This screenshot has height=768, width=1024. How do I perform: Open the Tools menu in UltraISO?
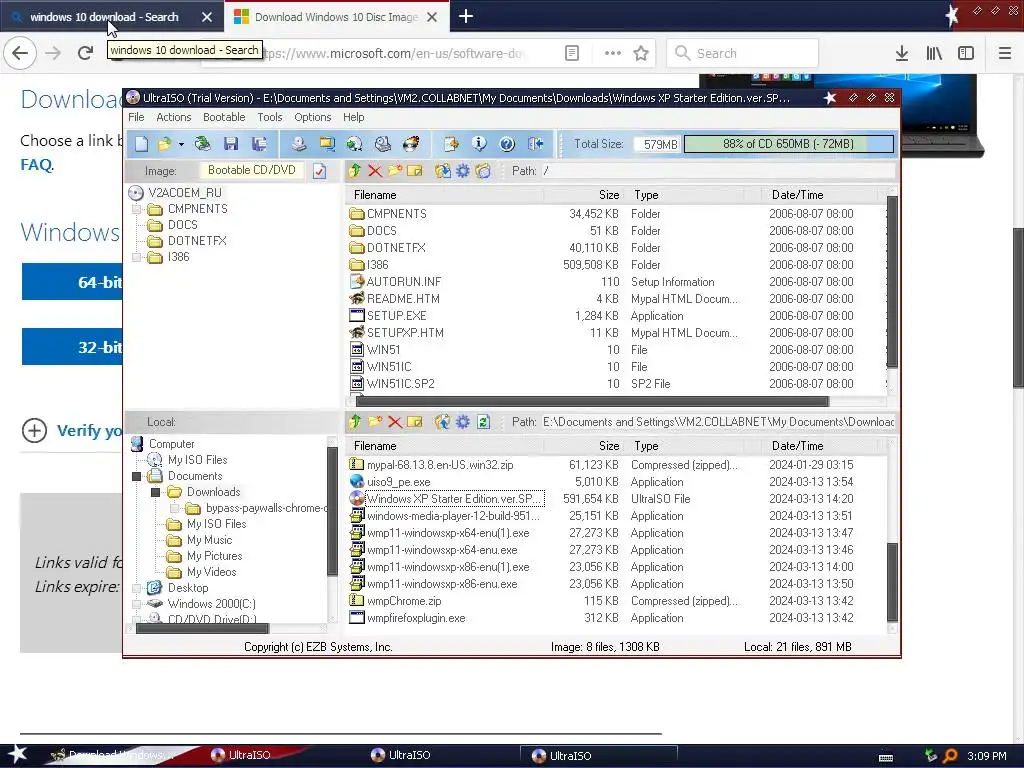click(x=270, y=118)
